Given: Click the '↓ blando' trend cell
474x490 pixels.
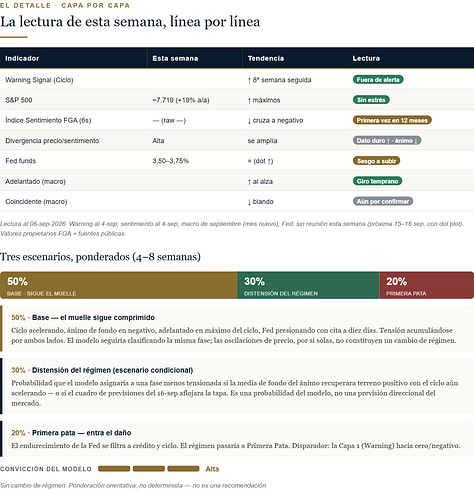Looking at the screenshot, I should (261, 202).
